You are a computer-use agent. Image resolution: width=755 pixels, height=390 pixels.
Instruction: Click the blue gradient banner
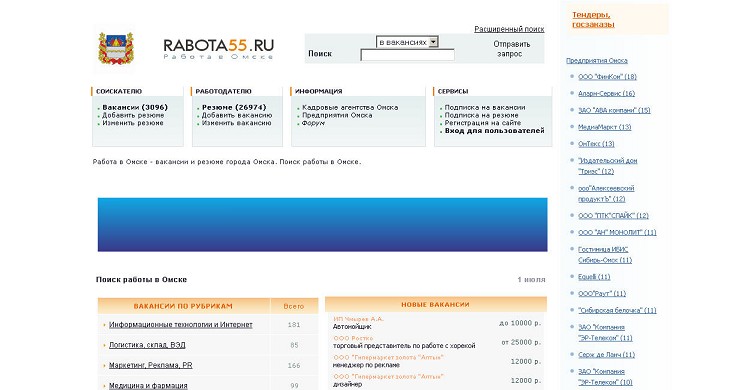point(323,224)
